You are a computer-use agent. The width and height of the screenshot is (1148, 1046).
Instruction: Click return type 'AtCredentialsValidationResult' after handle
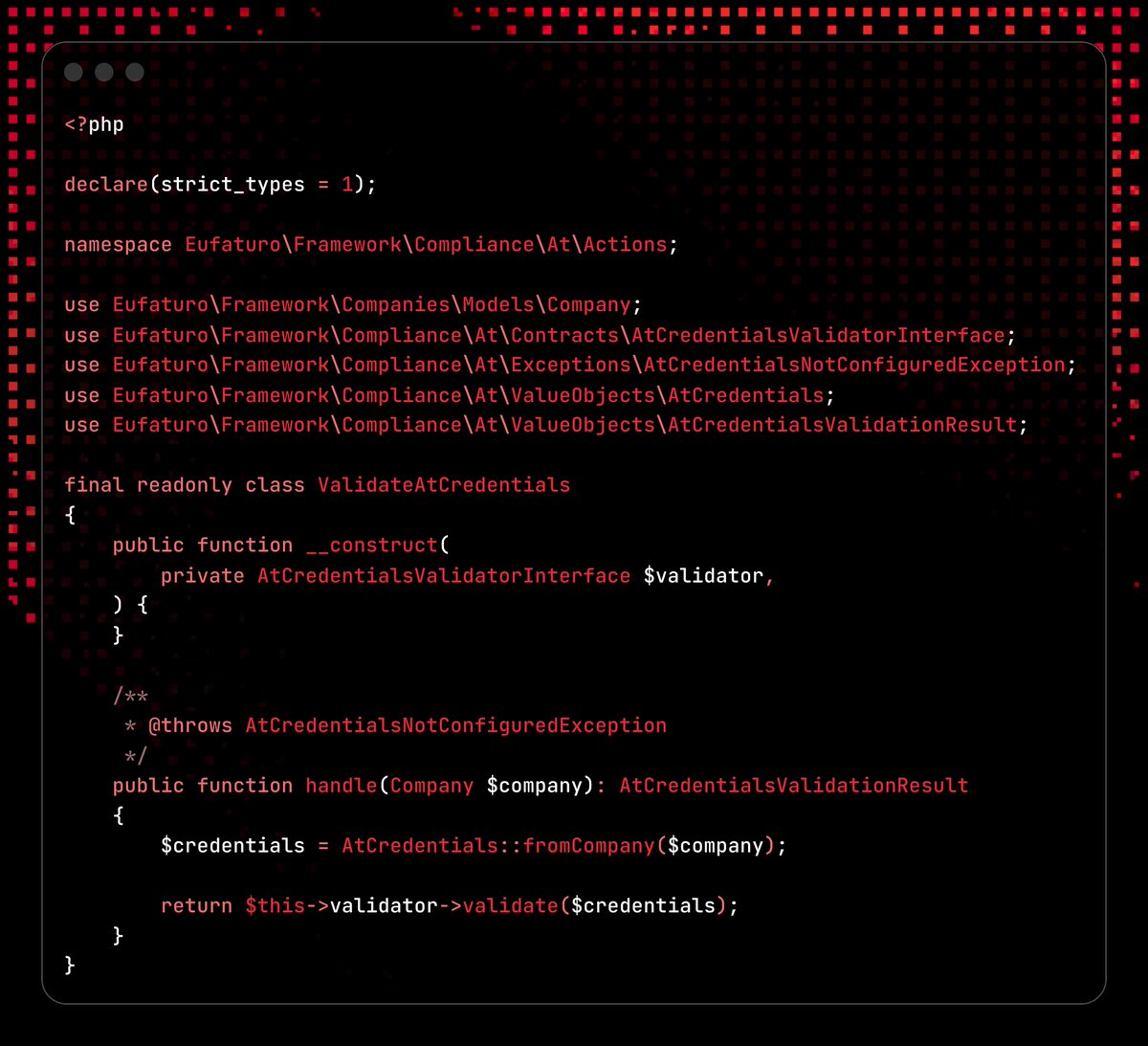click(794, 786)
